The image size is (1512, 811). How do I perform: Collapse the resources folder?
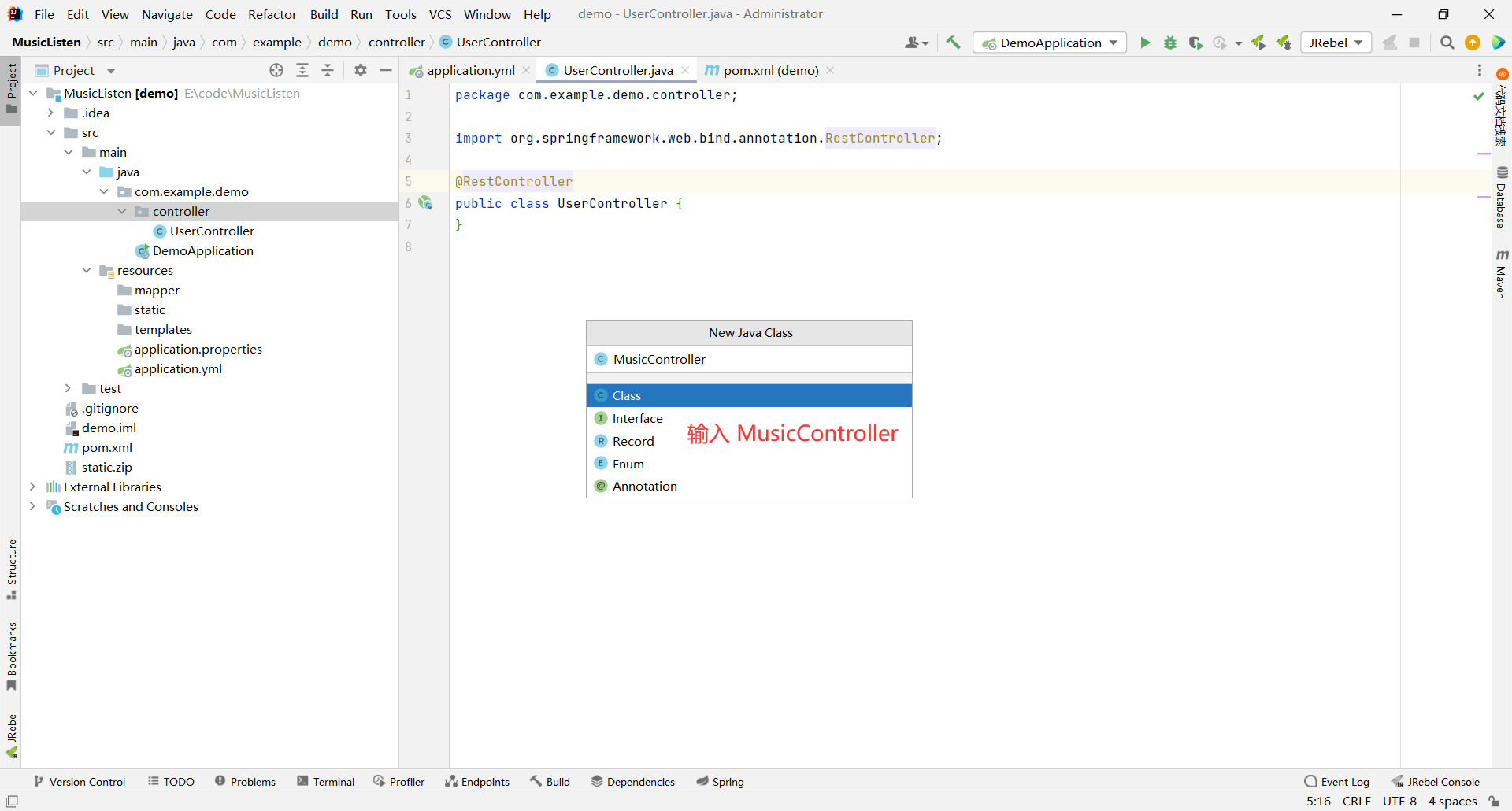pyautogui.click(x=87, y=270)
